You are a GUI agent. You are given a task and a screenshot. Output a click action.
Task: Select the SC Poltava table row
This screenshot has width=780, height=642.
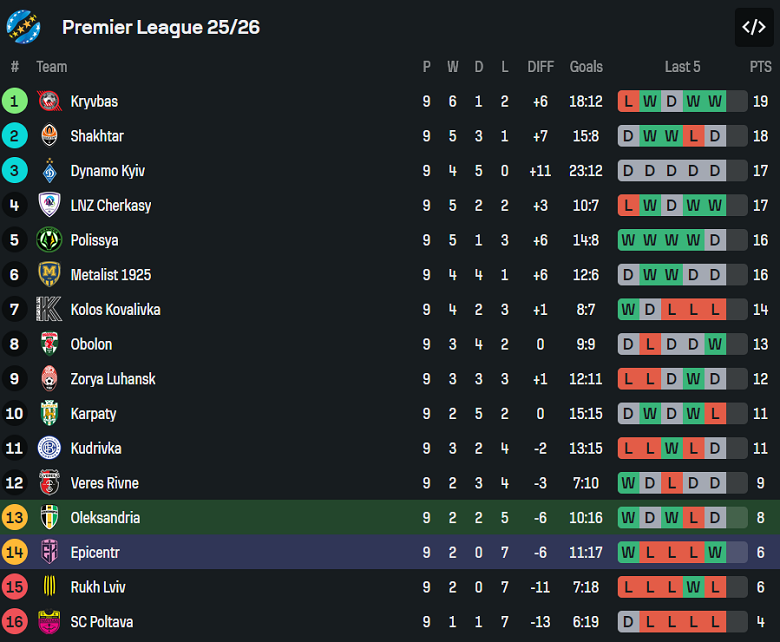pyautogui.click(x=390, y=622)
